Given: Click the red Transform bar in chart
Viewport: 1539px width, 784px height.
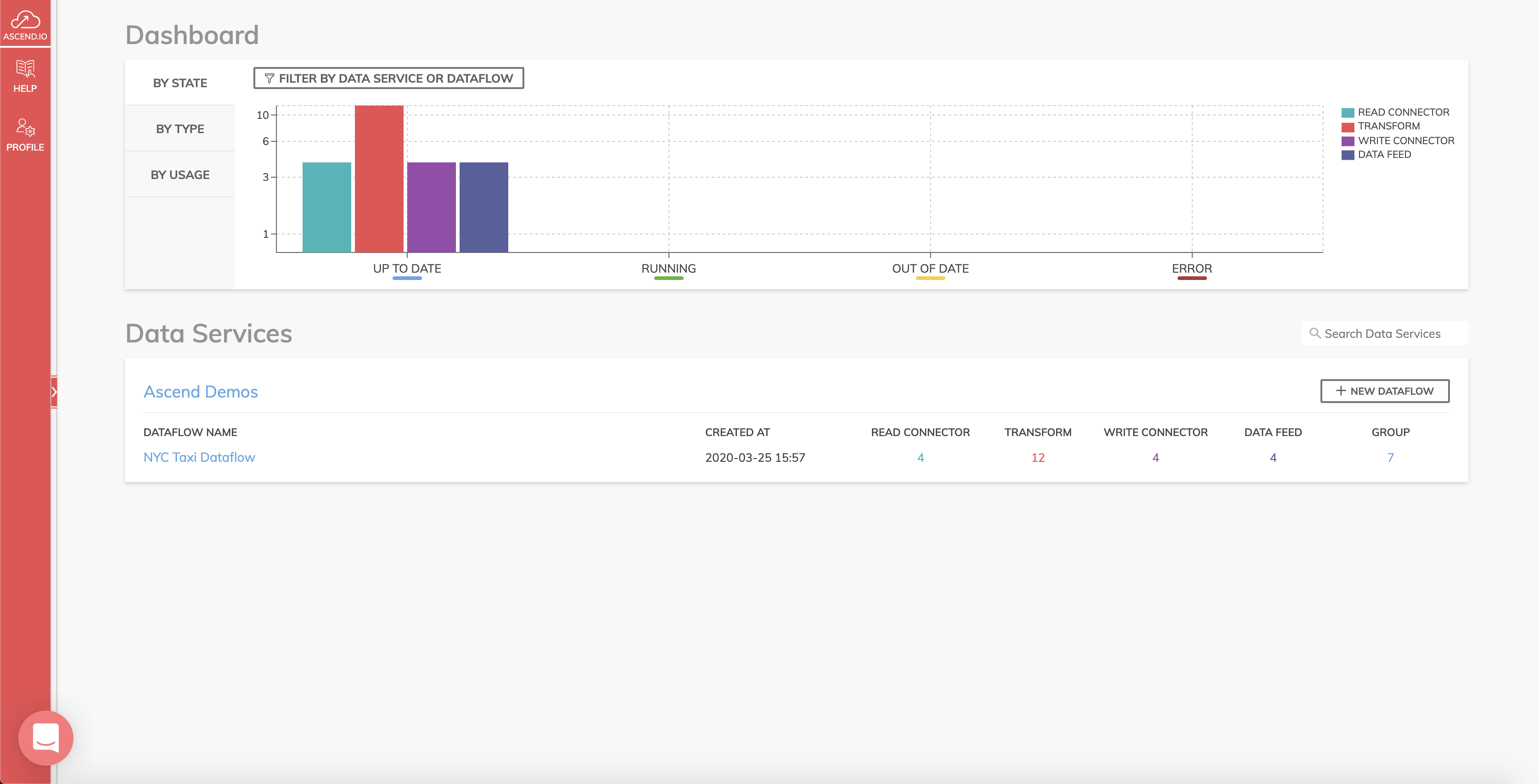Looking at the screenshot, I should click(379, 179).
